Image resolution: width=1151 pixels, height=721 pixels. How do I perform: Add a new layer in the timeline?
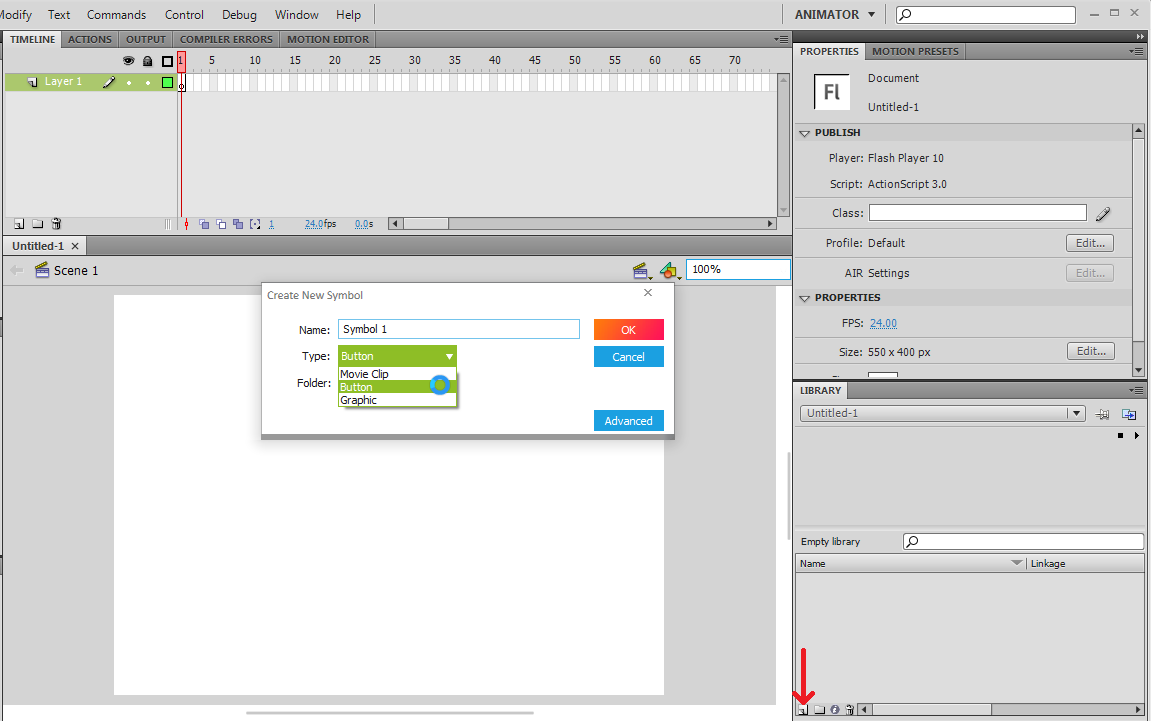pos(19,224)
